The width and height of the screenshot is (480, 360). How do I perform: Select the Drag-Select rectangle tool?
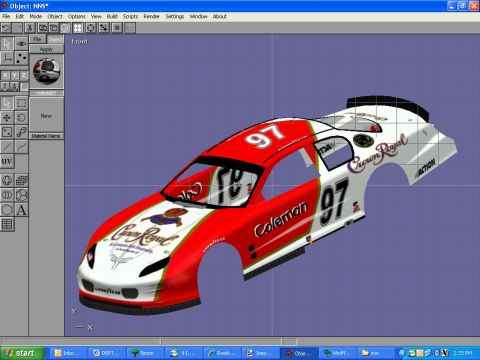pyautogui.click(x=21, y=103)
